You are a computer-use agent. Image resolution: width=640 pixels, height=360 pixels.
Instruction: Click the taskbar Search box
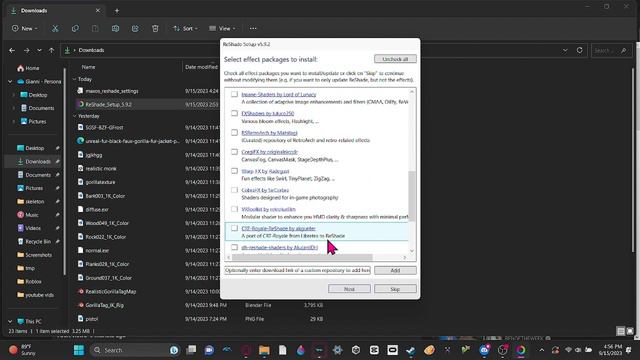(x=135, y=350)
